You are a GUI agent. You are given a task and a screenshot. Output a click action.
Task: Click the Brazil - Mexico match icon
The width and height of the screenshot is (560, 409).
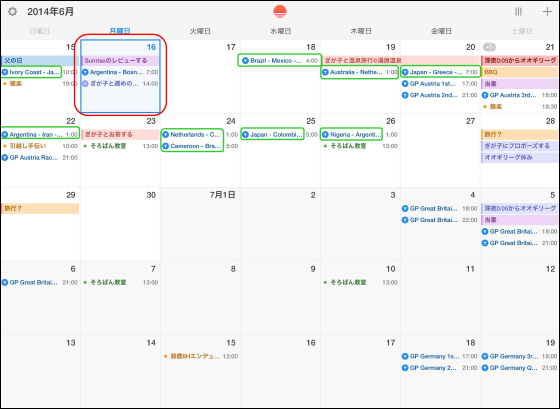(x=245, y=61)
